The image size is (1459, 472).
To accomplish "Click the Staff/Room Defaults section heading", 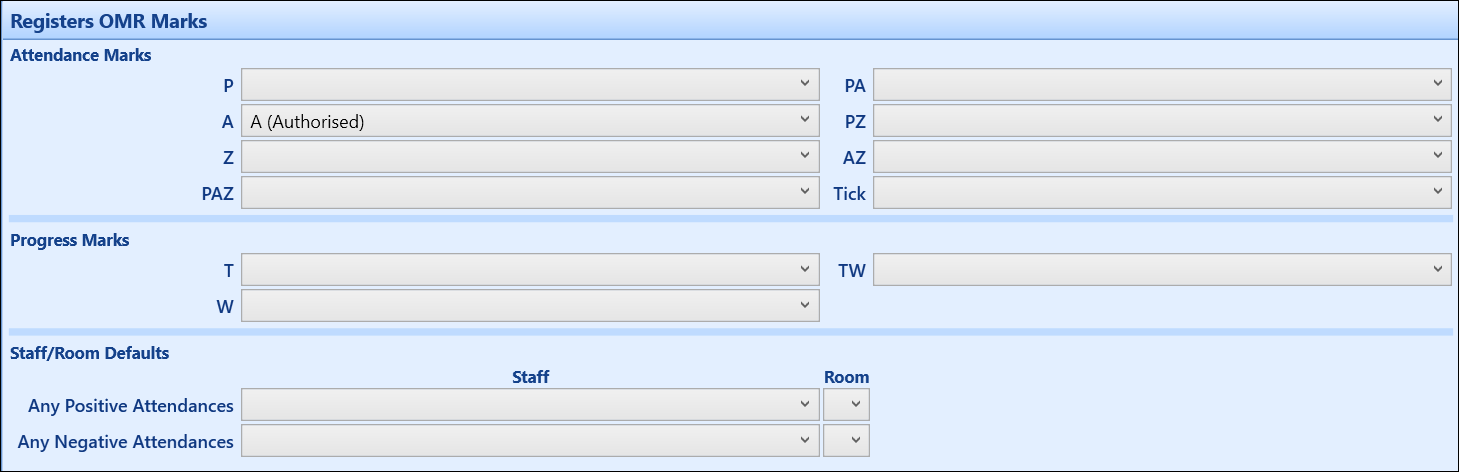I will pos(90,353).
